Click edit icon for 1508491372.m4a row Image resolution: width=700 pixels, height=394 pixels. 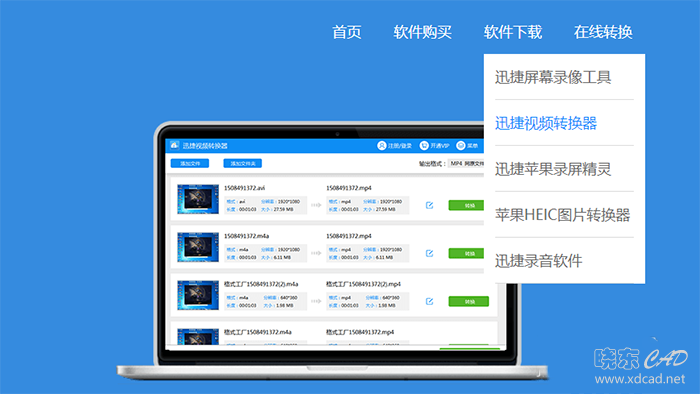(x=429, y=253)
